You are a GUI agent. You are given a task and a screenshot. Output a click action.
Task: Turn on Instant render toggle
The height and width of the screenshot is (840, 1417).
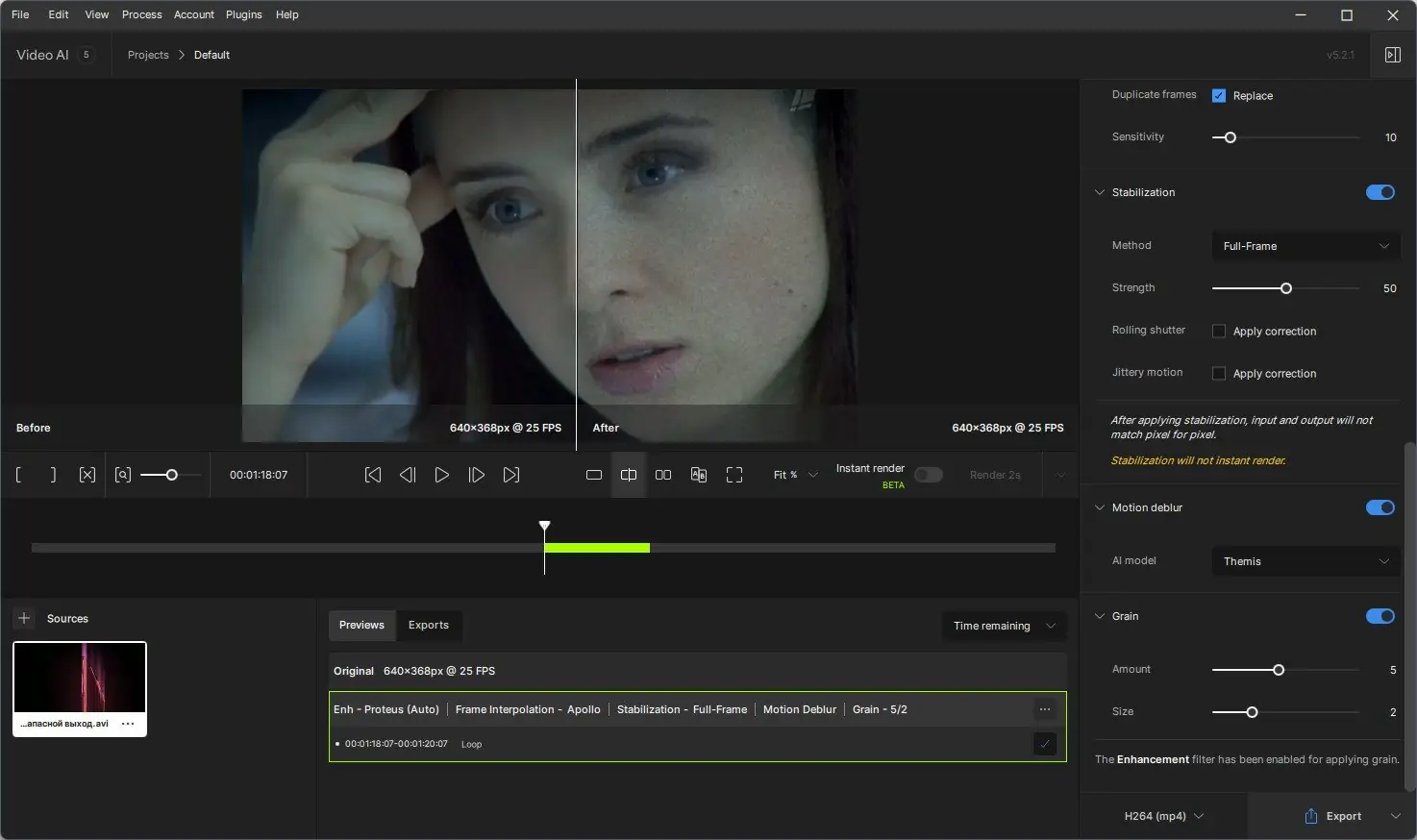pyautogui.click(x=928, y=475)
